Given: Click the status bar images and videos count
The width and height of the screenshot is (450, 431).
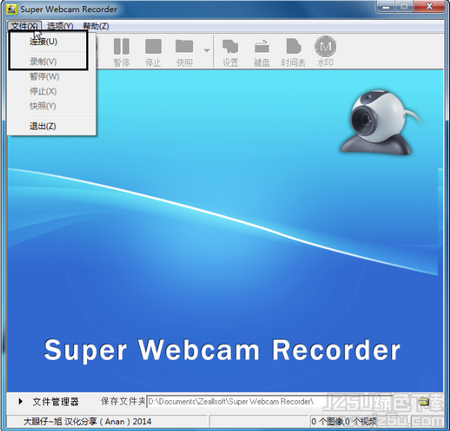Looking at the screenshot, I should 344,421.
